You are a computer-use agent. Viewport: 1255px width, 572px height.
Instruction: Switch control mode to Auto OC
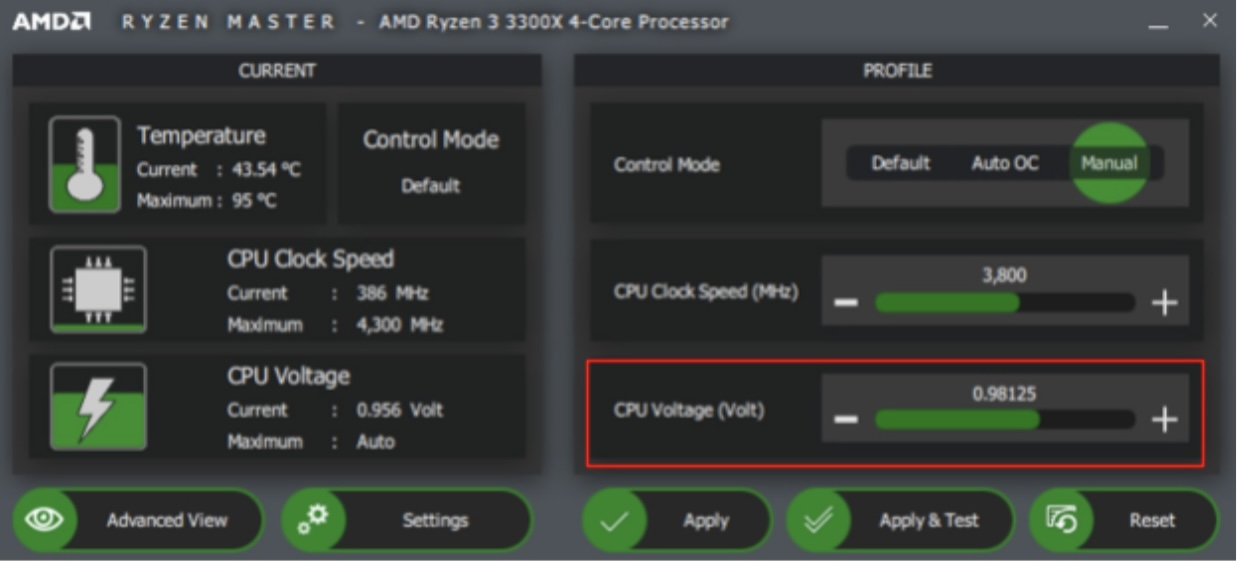pyautogui.click(x=1004, y=163)
